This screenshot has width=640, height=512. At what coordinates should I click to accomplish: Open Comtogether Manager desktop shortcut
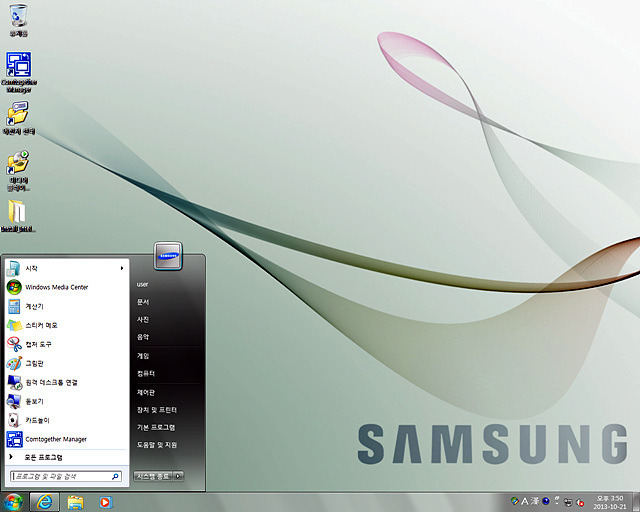[19, 72]
